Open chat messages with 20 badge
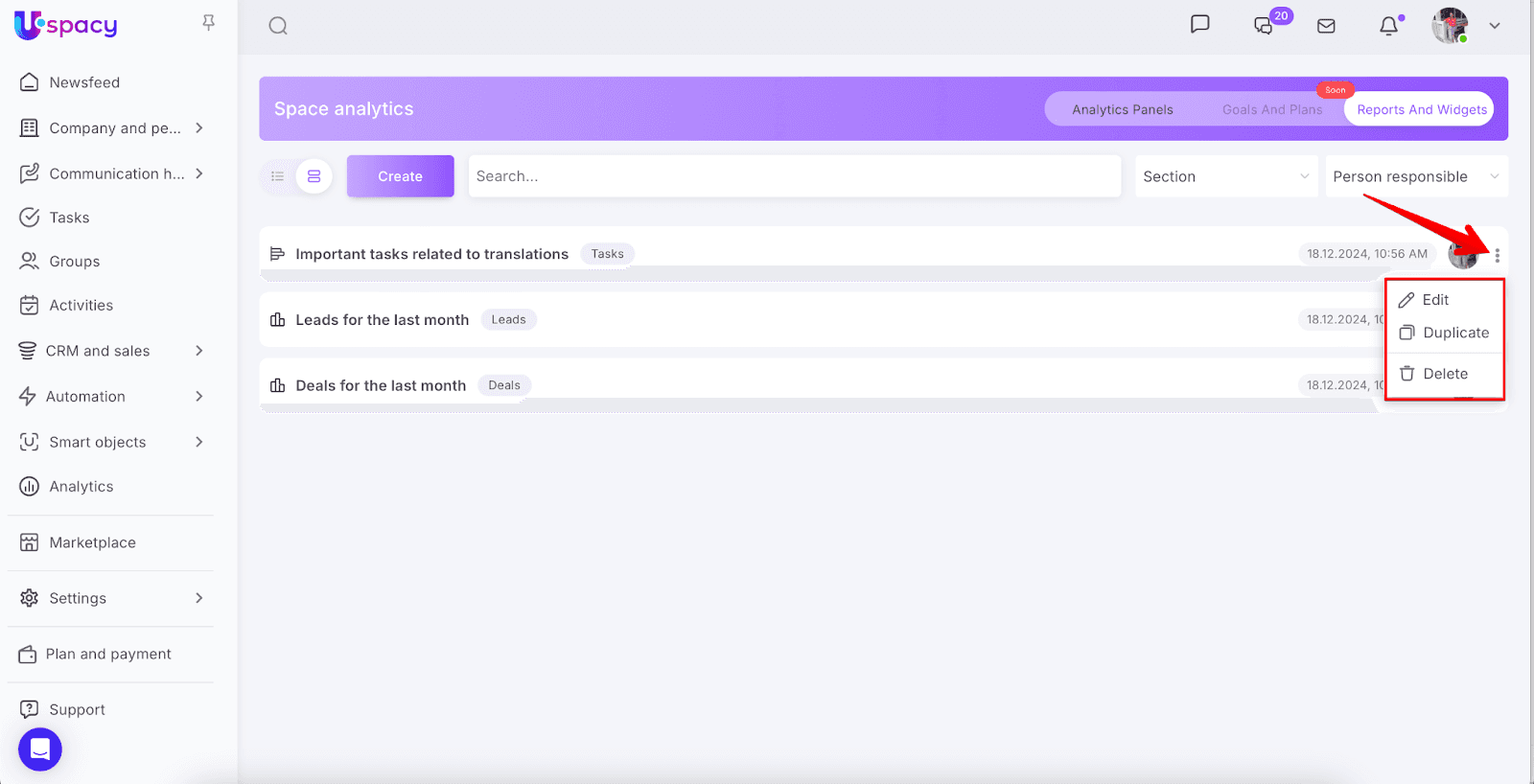This screenshot has width=1534, height=784. (x=1266, y=25)
